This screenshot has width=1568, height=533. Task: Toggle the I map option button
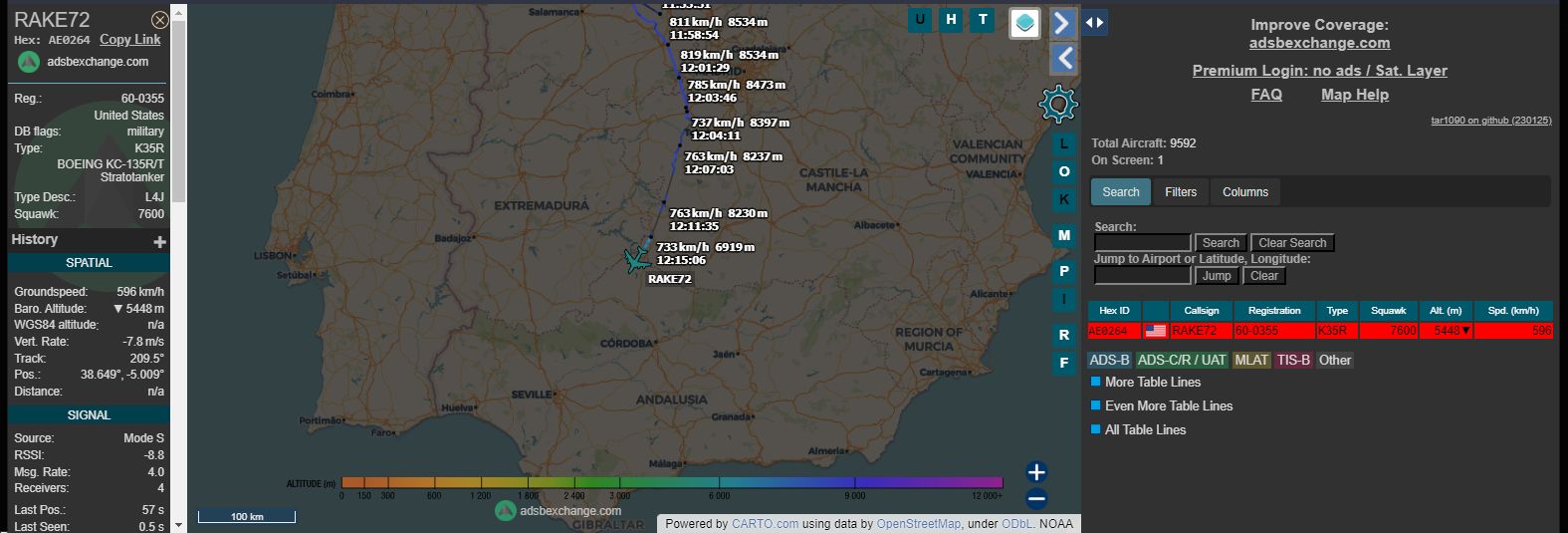1064,299
